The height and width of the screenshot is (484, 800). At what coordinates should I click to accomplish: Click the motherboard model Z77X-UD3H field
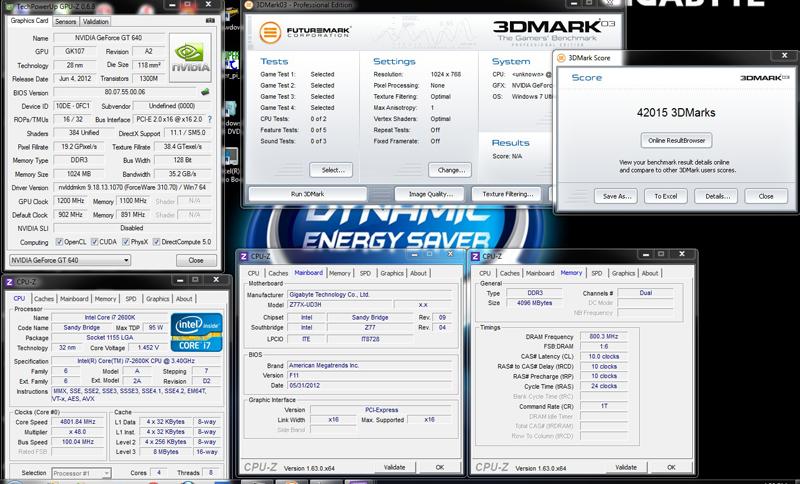coord(340,305)
